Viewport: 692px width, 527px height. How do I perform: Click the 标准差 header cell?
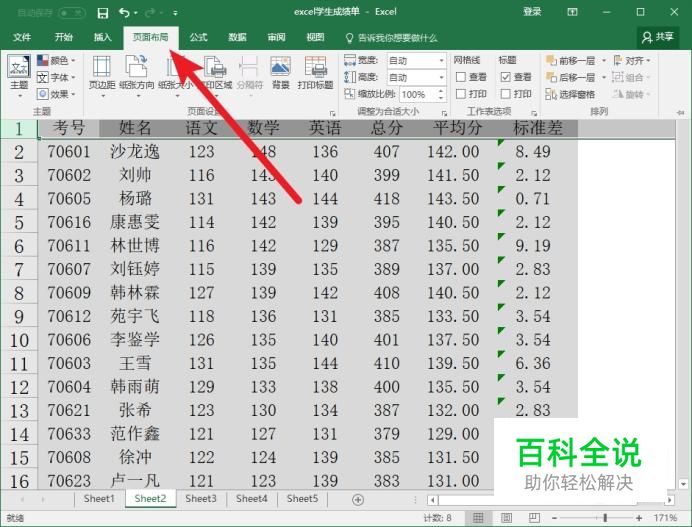tap(538, 128)
